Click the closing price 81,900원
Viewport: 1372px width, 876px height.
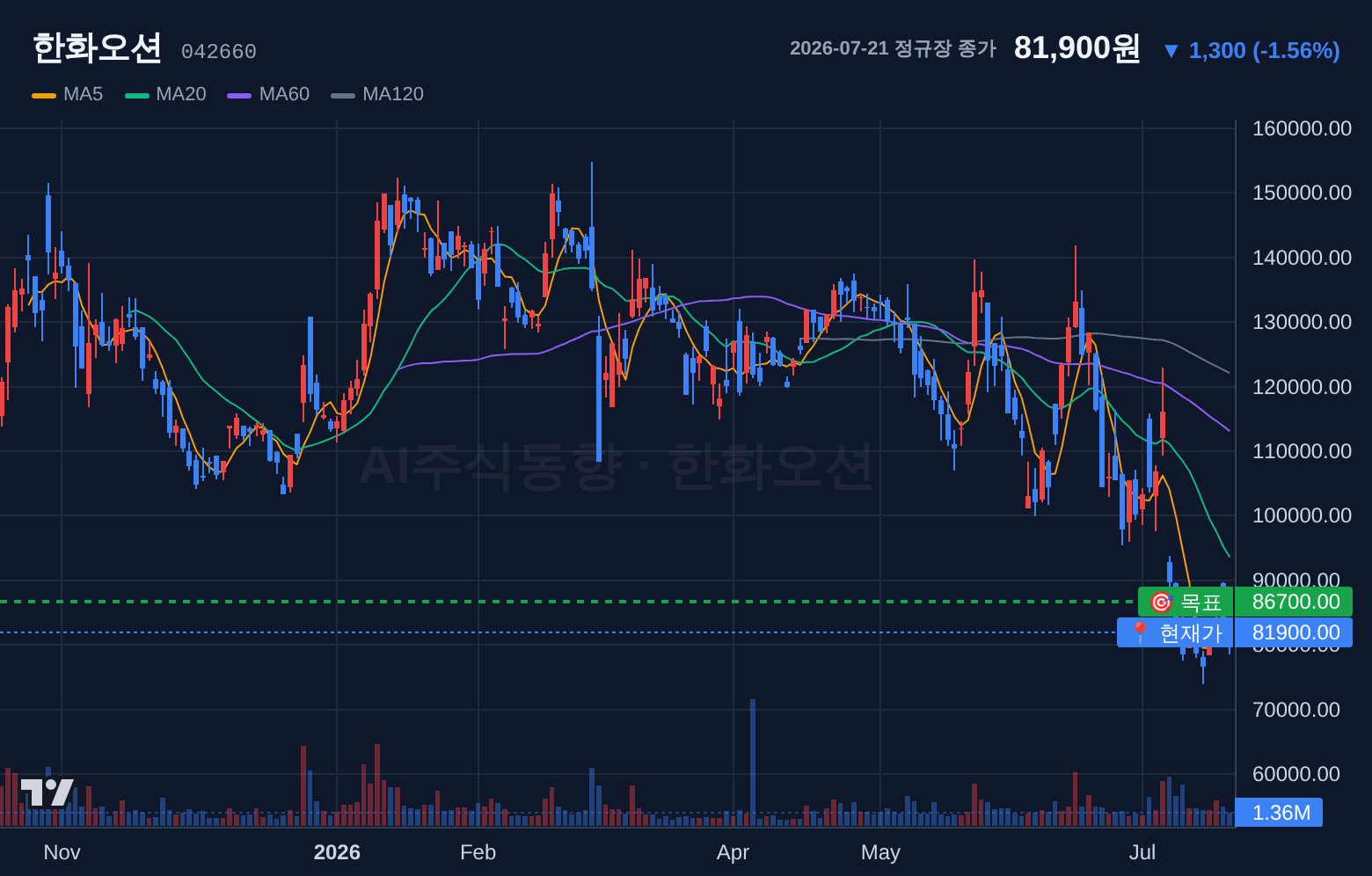1077,47
